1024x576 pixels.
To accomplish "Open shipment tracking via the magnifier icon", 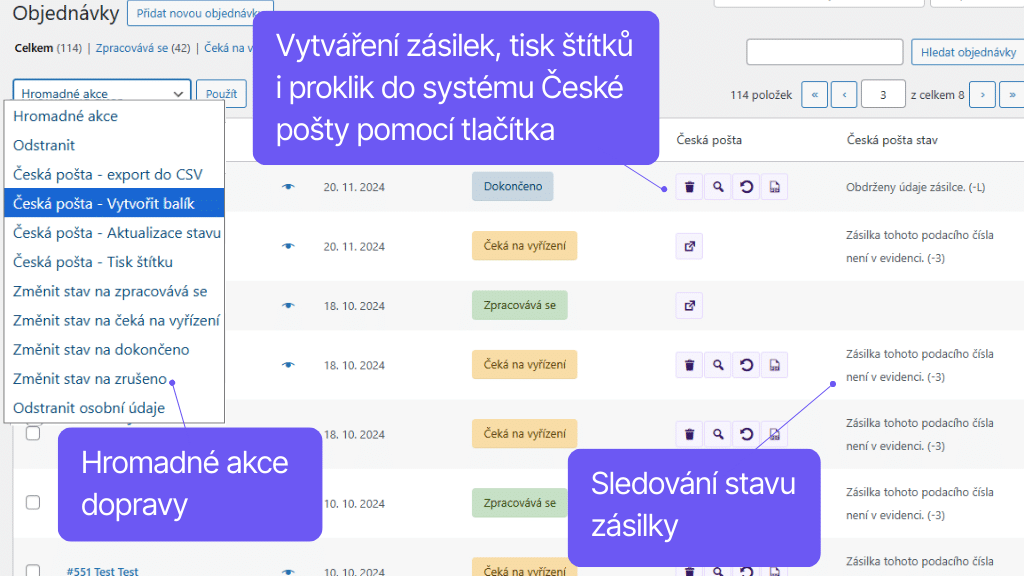I will (x=717, y=186).
